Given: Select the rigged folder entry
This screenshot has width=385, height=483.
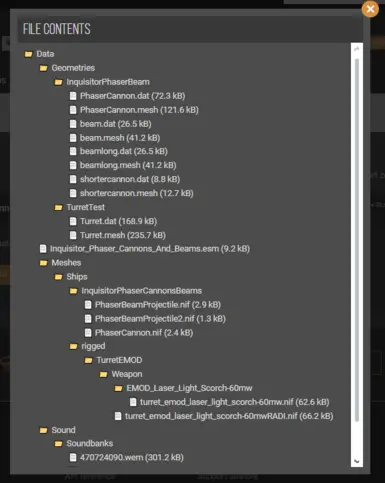Looking at the screenshot, I should pyautogui.click(x=93, y=346).
